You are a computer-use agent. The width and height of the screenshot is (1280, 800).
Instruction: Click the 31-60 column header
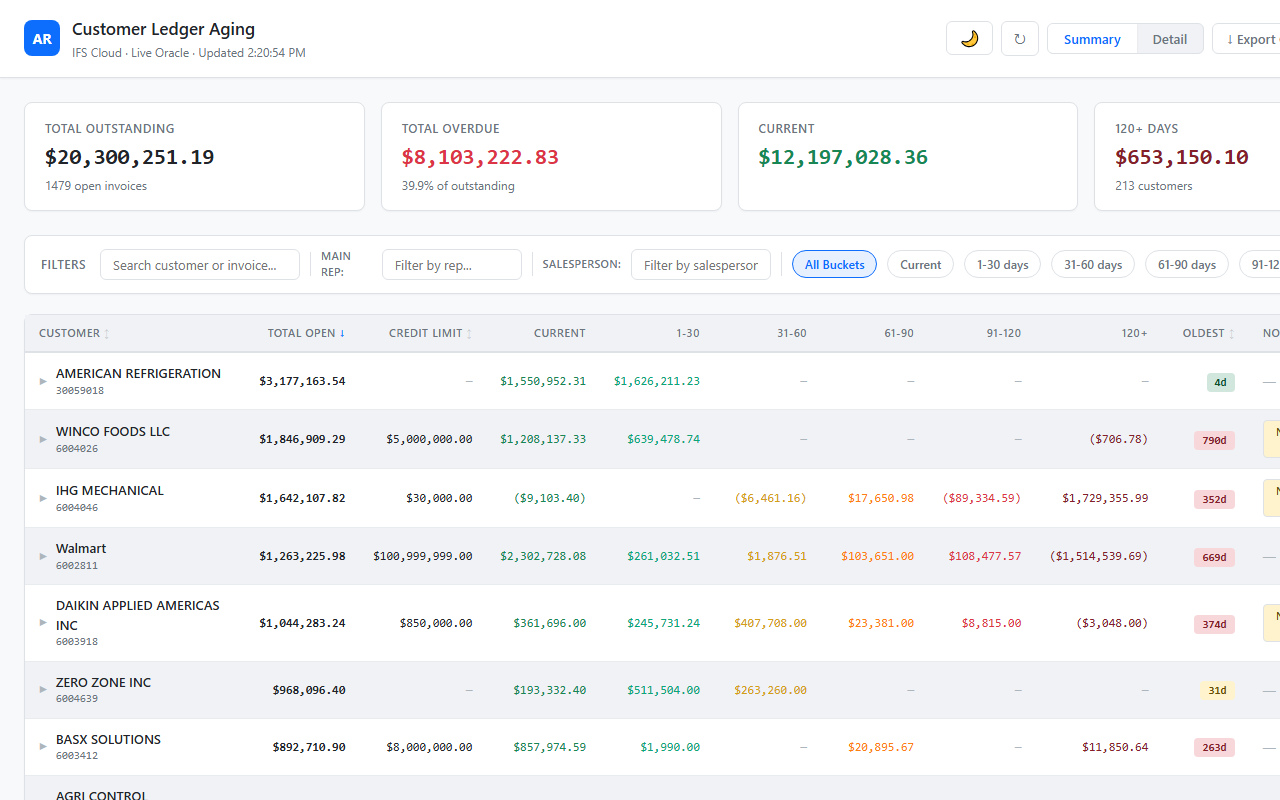(792, 333)
